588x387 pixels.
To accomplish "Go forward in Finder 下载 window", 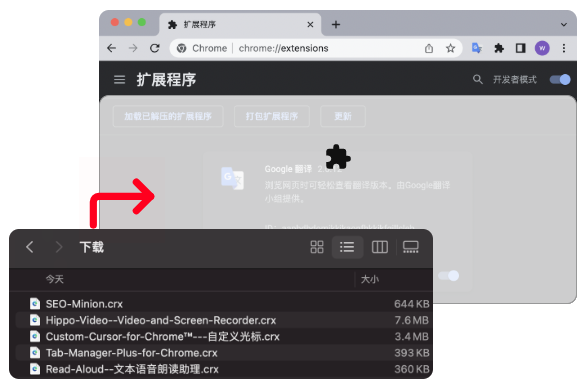I will click(x=58, y=247).
